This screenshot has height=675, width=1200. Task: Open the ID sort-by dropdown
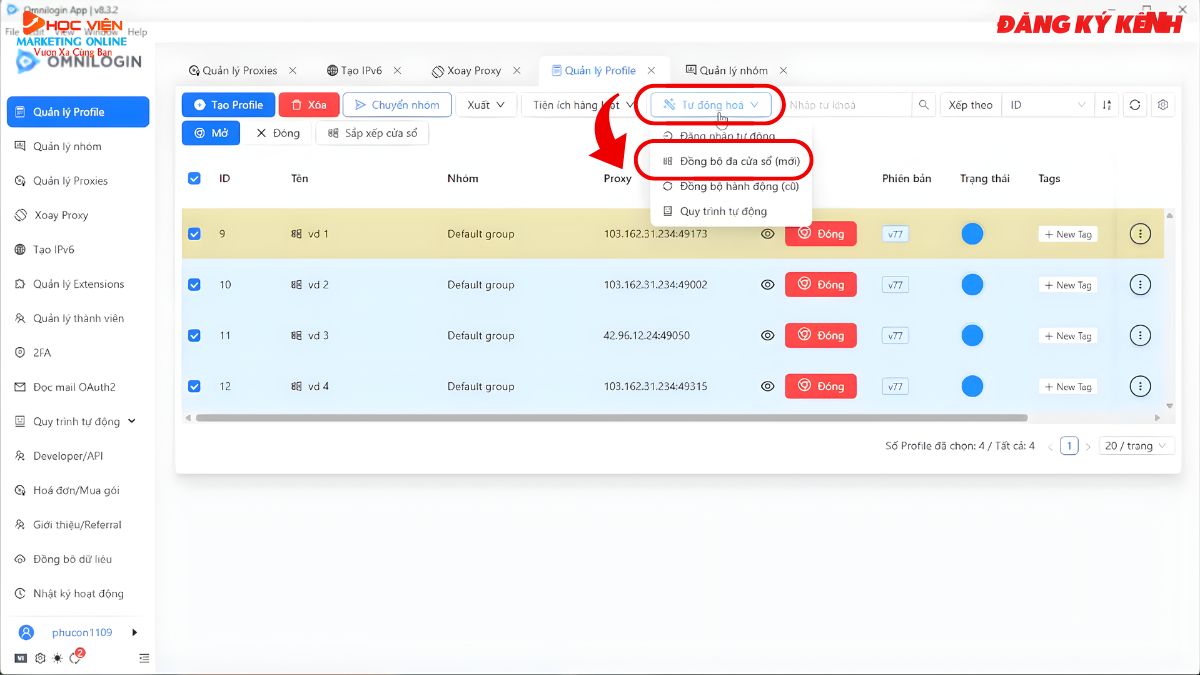click(x=1047, y=105)
